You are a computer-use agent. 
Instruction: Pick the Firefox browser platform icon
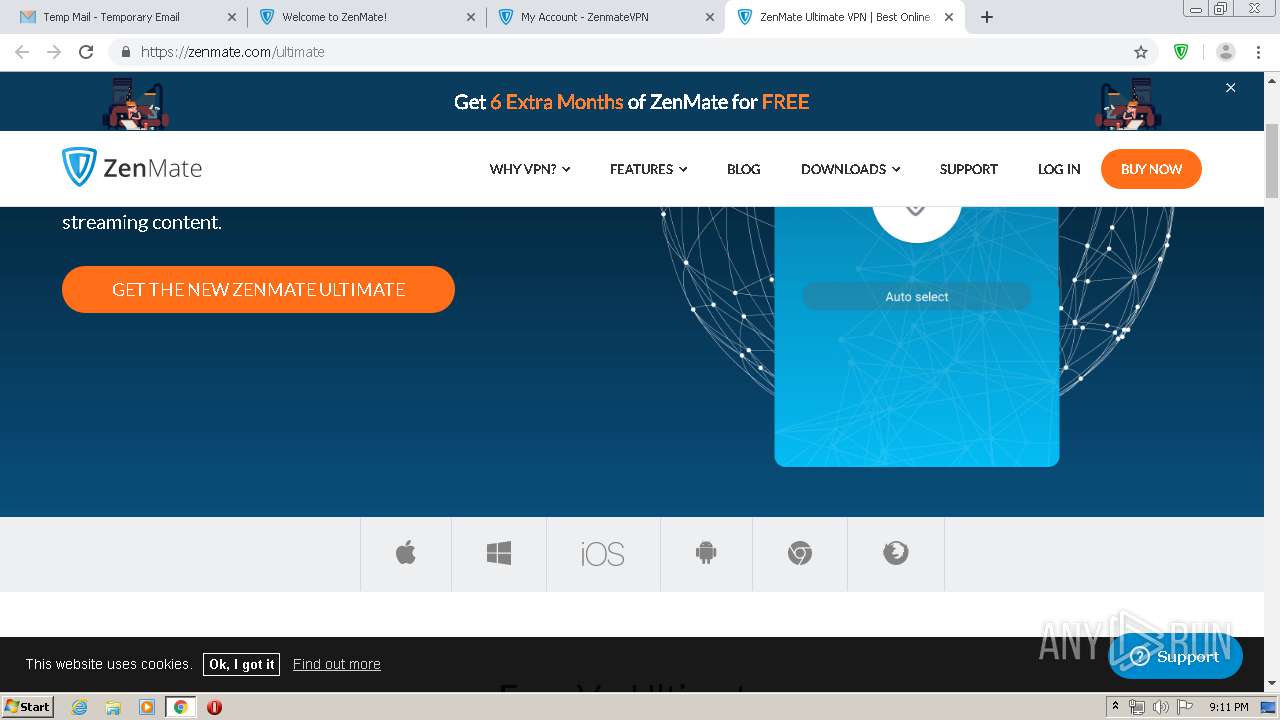click(x=896, y=553)
